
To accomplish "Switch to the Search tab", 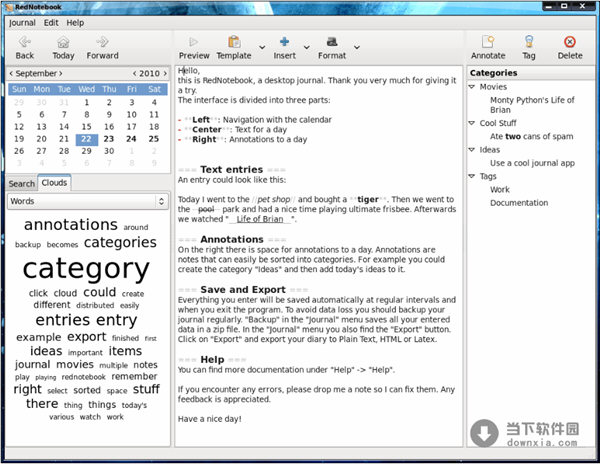I will click(x=22, y=184).
